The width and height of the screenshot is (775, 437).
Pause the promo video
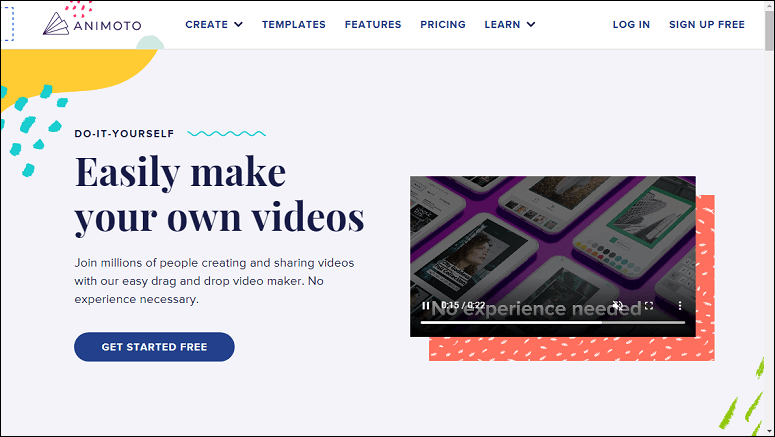tap(426, 306)
